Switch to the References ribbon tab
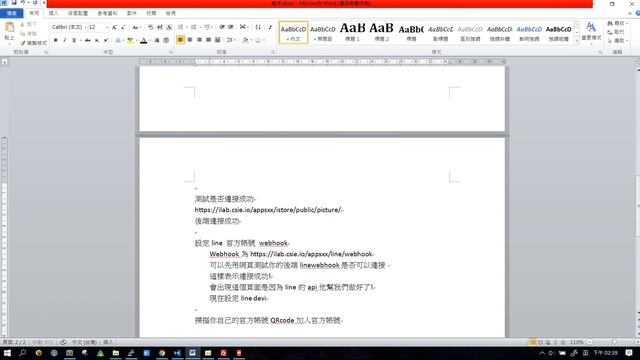This screenshot has width=640, height=360. click(x=107, y=13)
